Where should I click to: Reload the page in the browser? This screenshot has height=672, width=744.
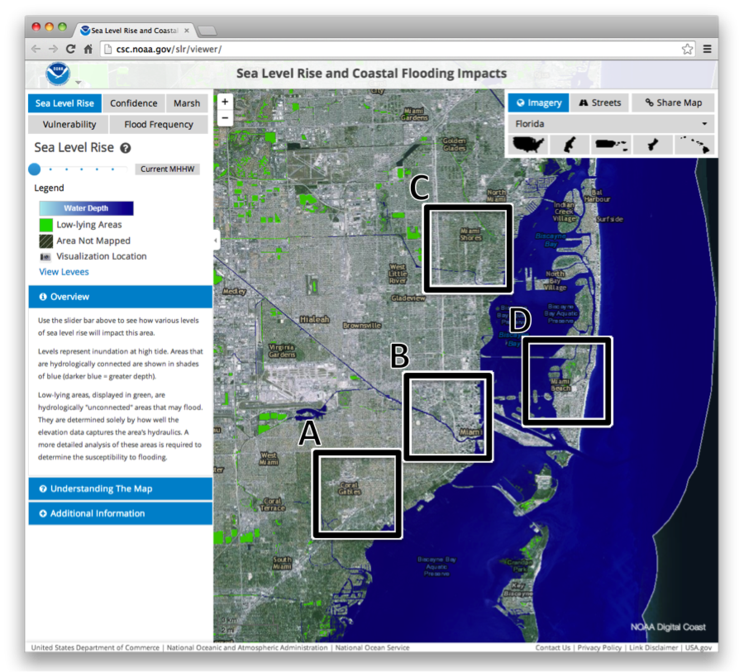coord(71,49)
